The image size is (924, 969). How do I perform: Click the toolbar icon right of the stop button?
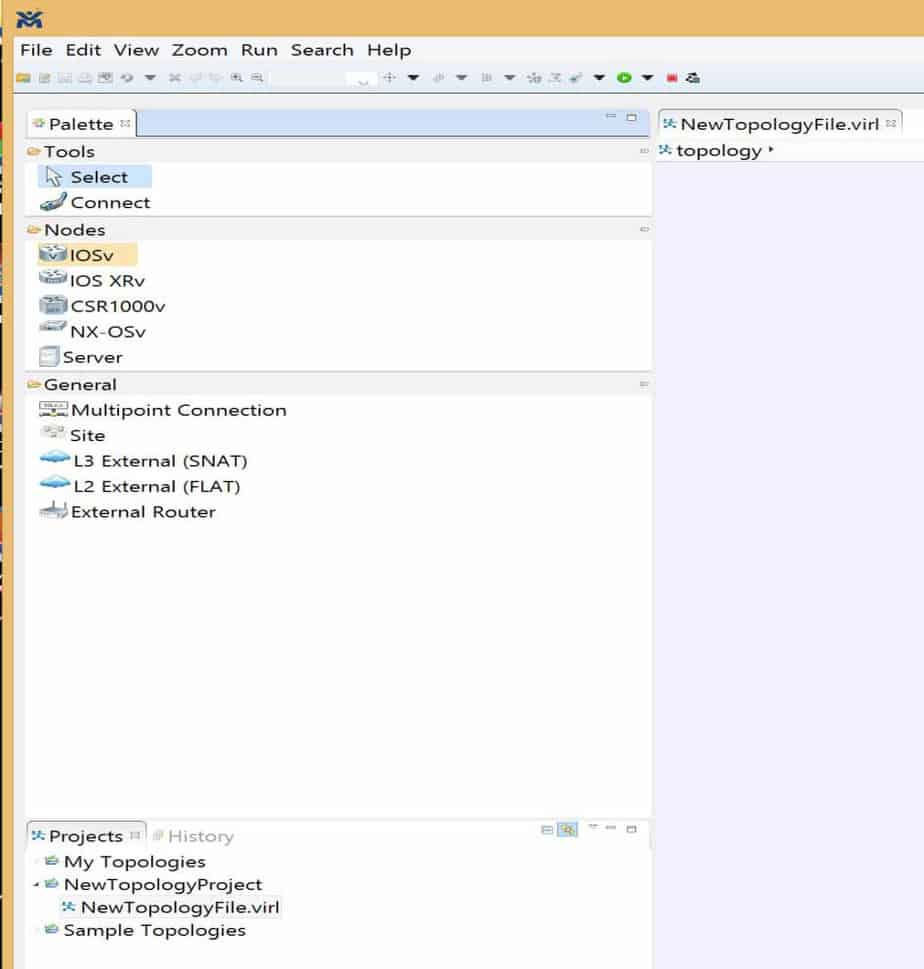[693, 78]
